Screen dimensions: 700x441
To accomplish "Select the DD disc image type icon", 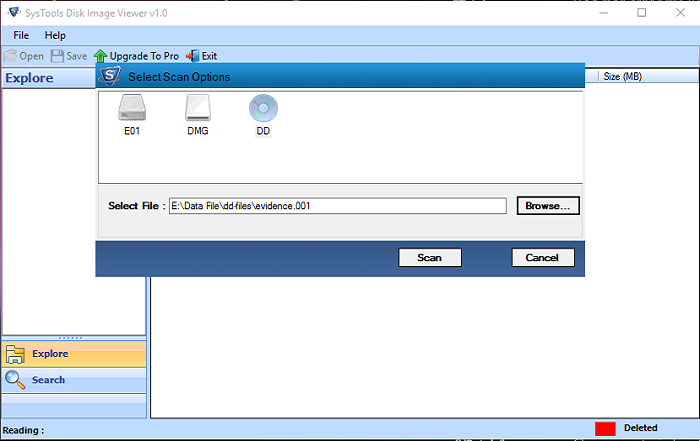I will coord(263,114).
